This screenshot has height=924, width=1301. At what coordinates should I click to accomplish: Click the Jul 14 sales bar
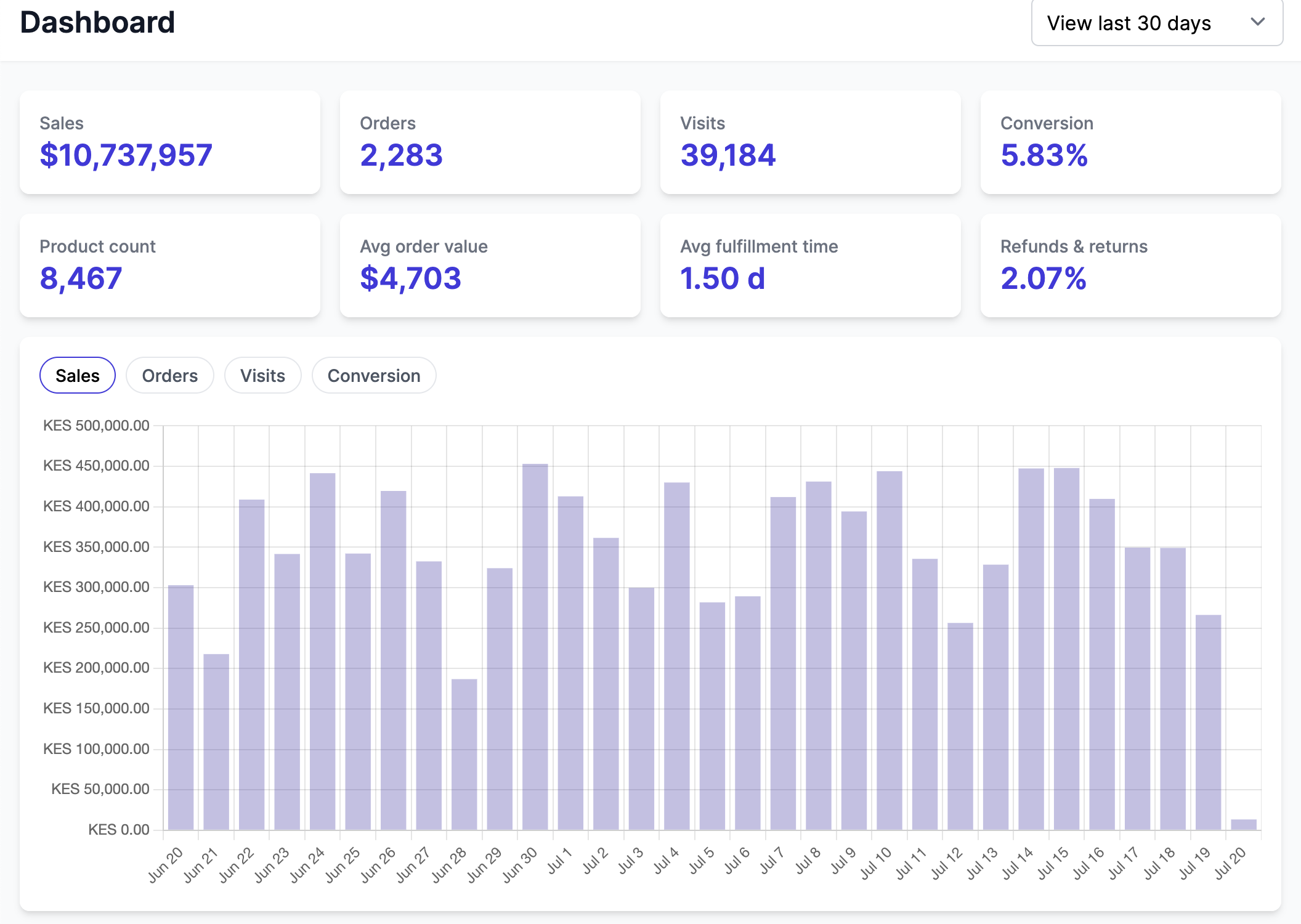[1031, 649]
